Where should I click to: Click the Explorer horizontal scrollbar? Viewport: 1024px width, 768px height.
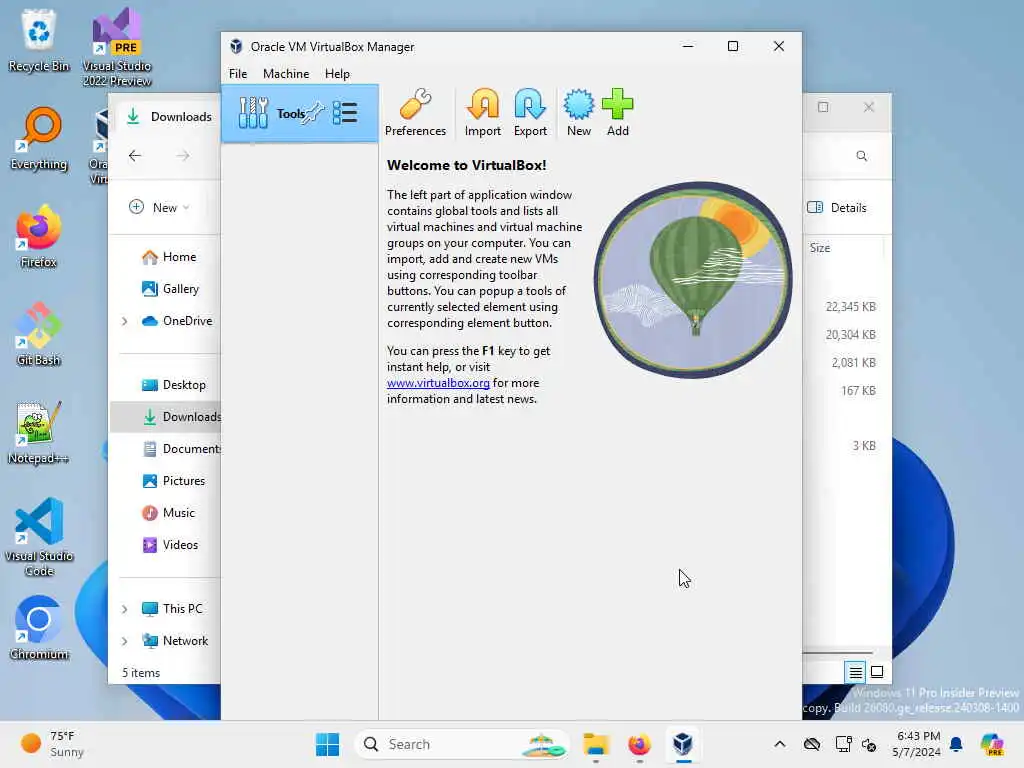click(x=838, y=652)
